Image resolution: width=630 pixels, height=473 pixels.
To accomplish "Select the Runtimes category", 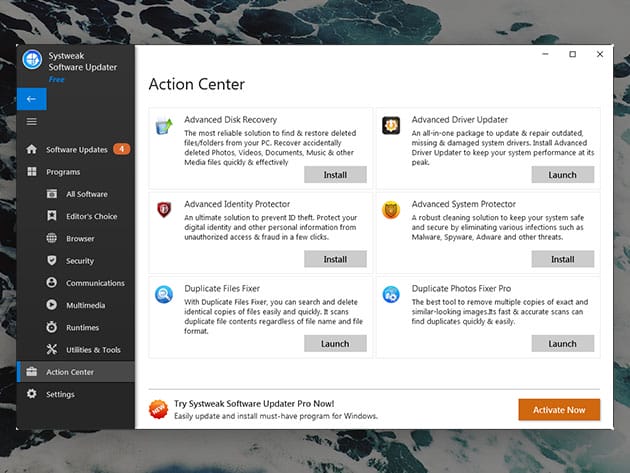I will pyautogui.click(x=76, y=328).
